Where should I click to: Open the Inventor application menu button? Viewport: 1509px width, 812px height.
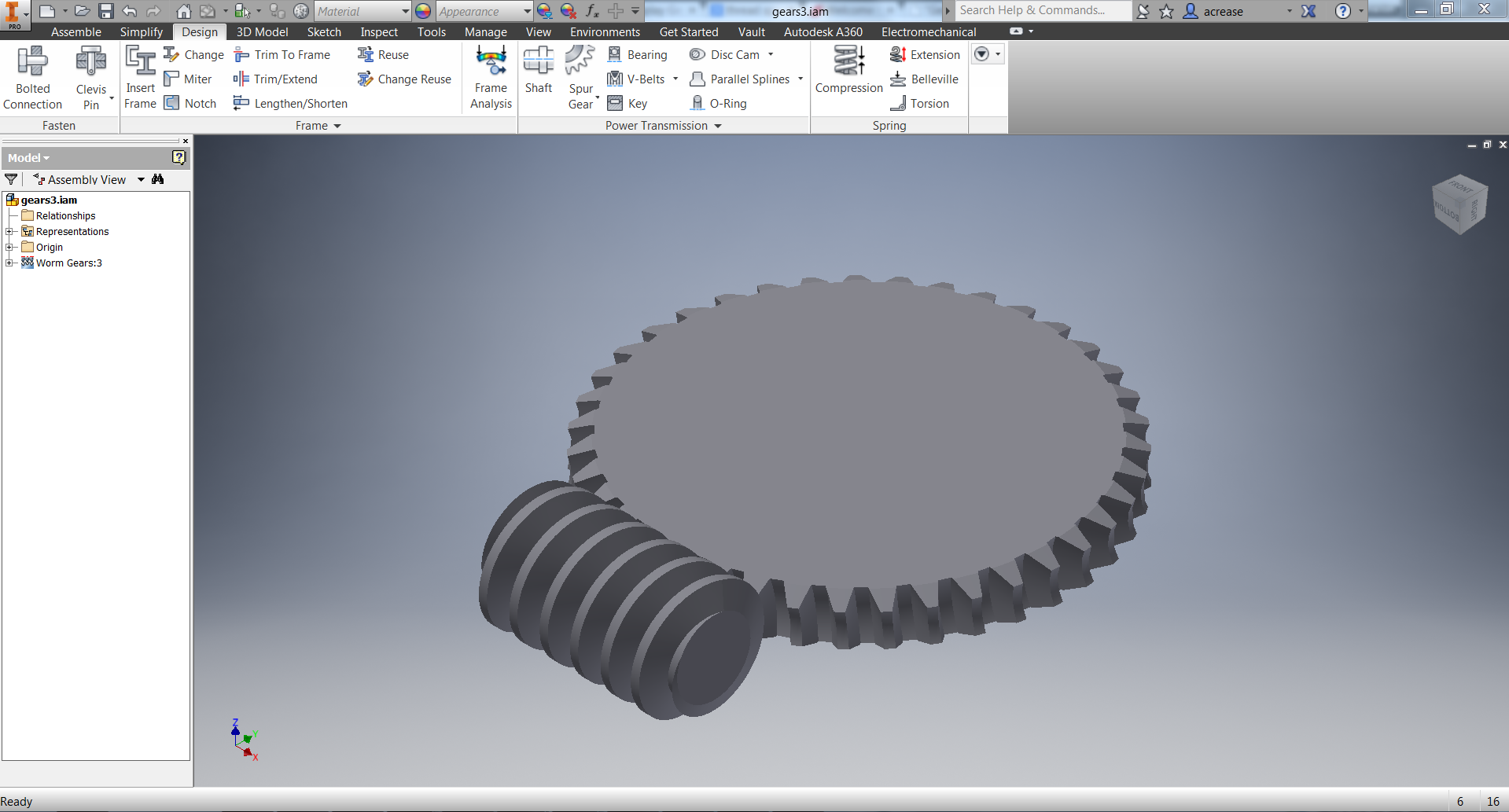click(x=14, y=14)
